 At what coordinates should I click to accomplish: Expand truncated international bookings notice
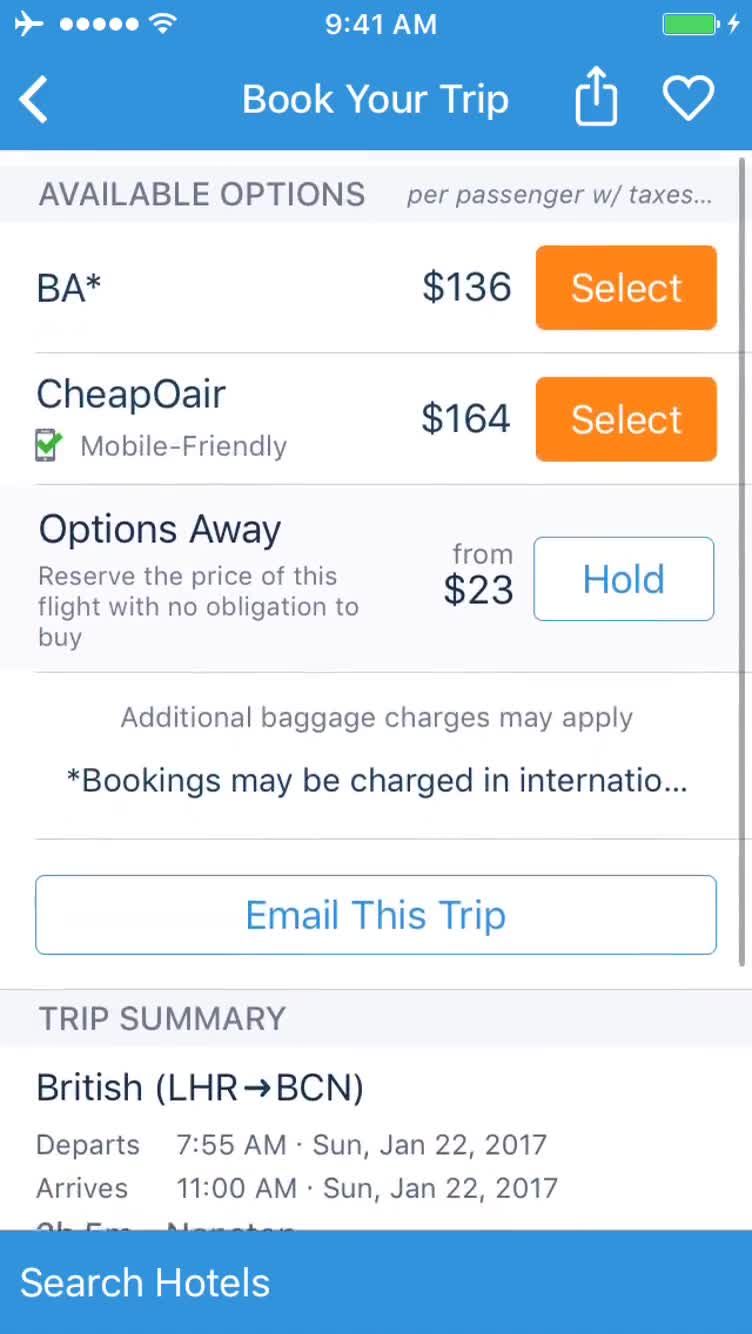click(x=376, y=781)
